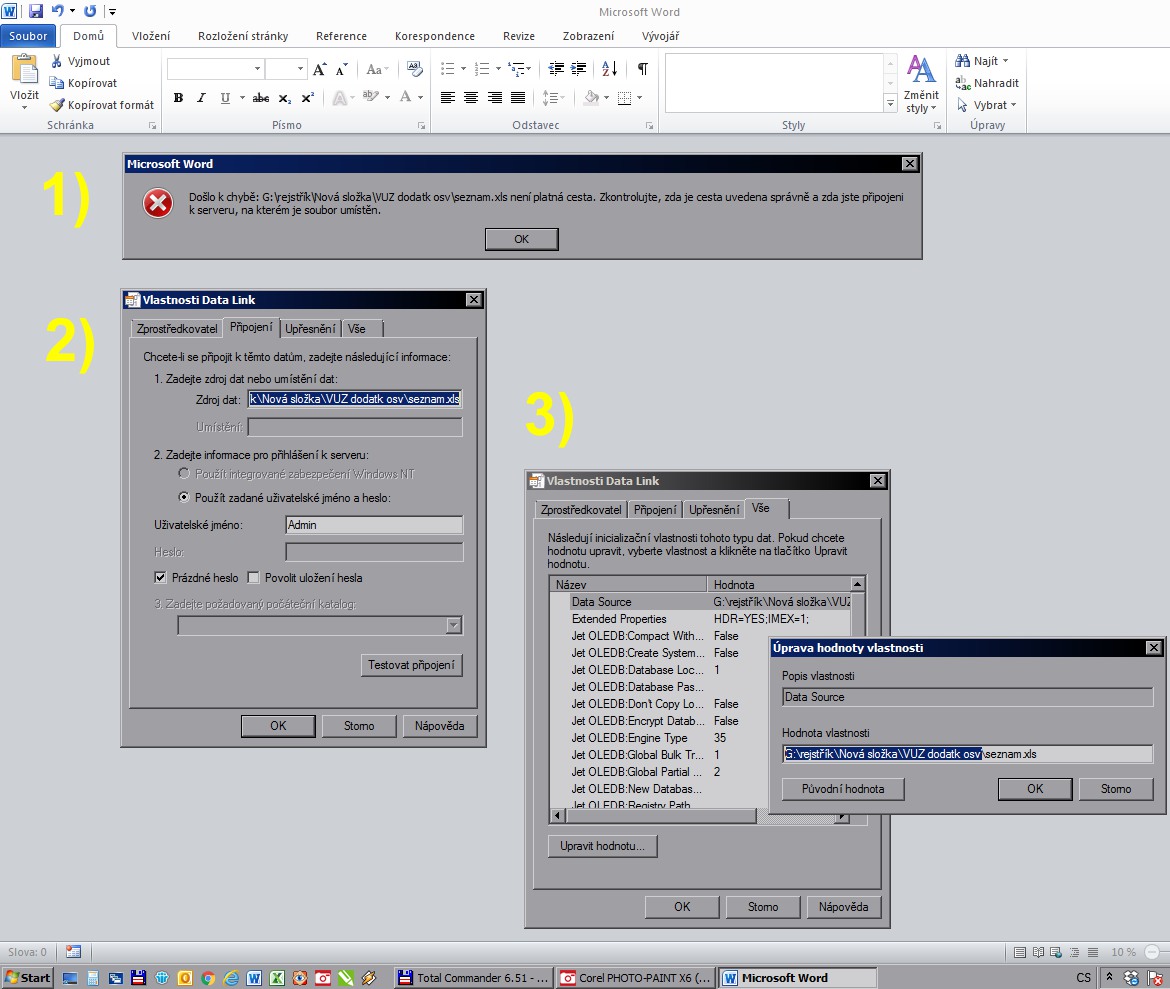1170x989 pixels.
Task: Expand the styles gallery dropdown arrow
Action: (x=890, y=104)
